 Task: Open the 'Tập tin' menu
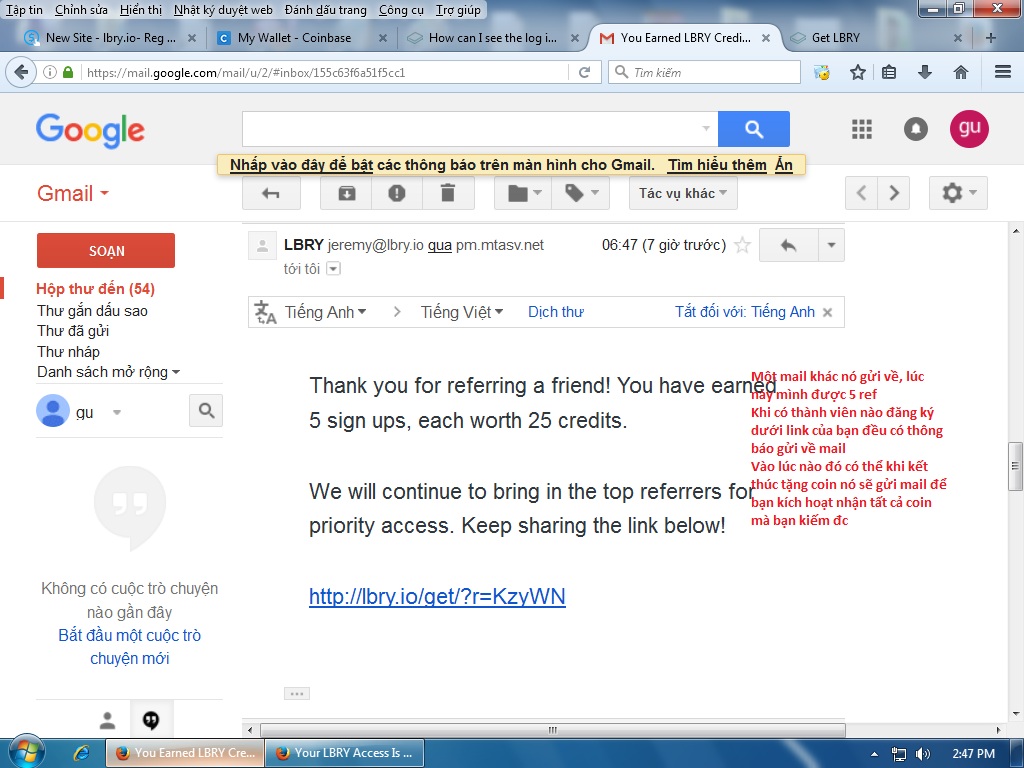click(24, 10)
